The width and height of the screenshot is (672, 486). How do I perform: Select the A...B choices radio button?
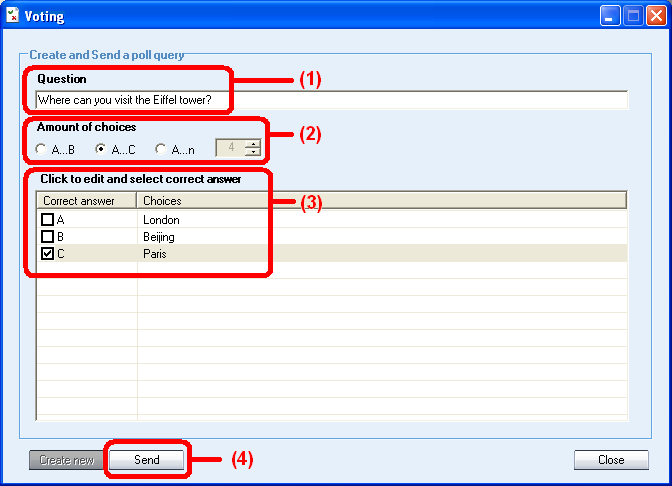[41, 150]
